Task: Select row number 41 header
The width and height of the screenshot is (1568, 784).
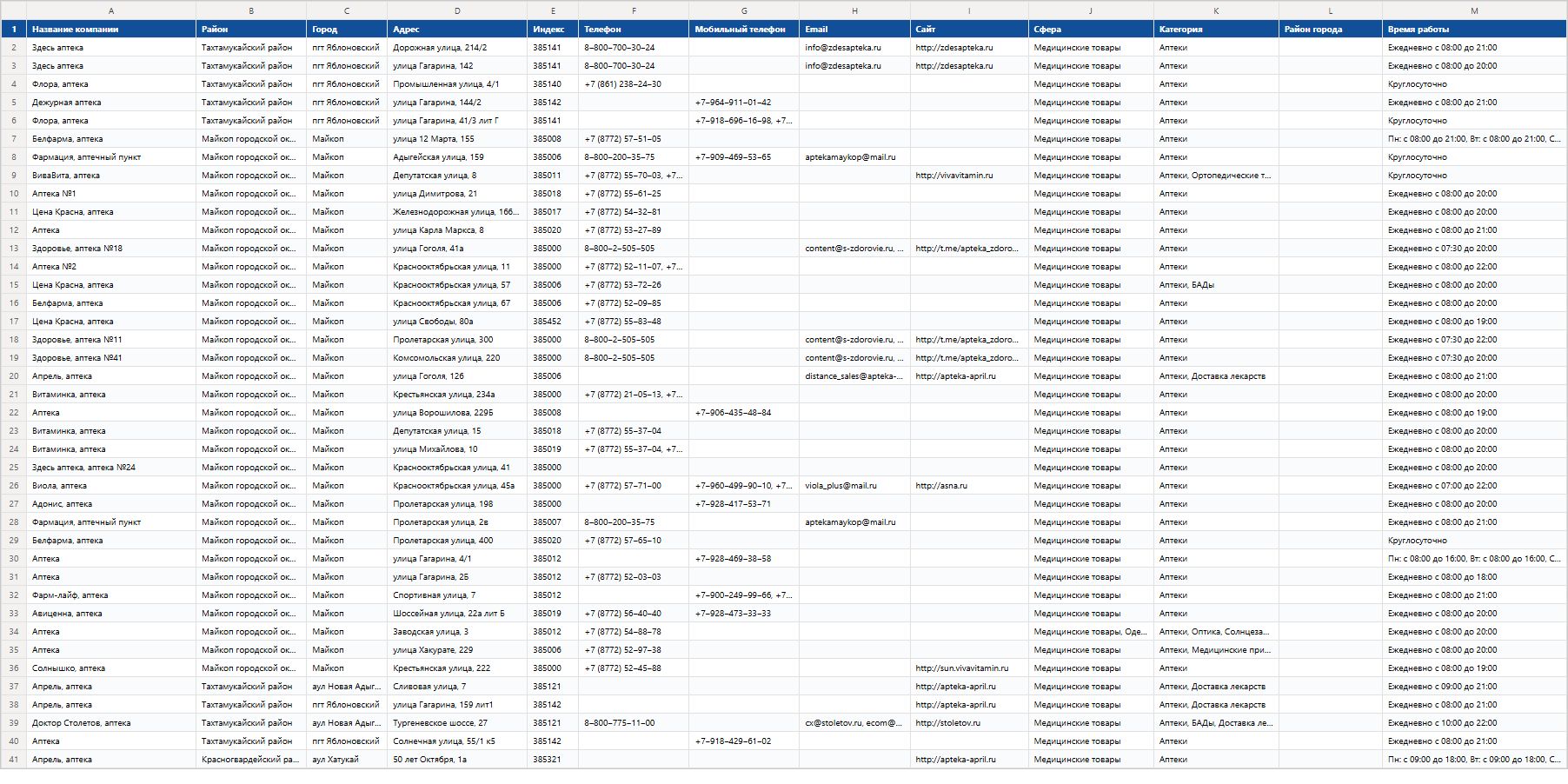Action: 14,759
